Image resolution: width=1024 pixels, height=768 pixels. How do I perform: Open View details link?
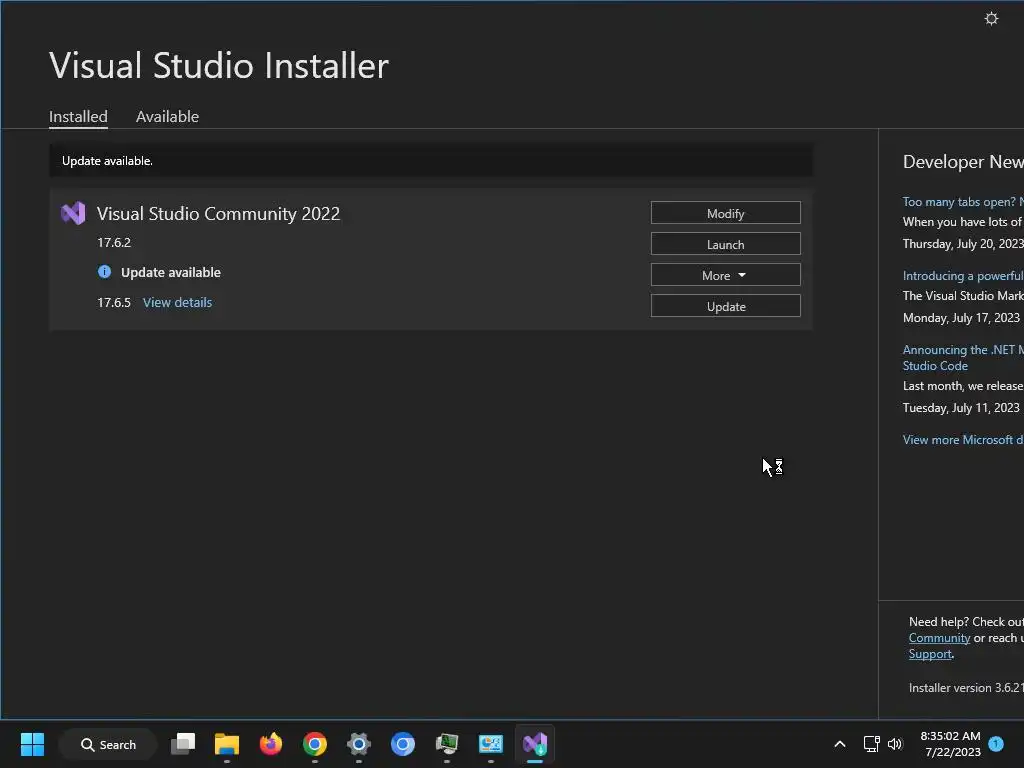coord(178,302)
